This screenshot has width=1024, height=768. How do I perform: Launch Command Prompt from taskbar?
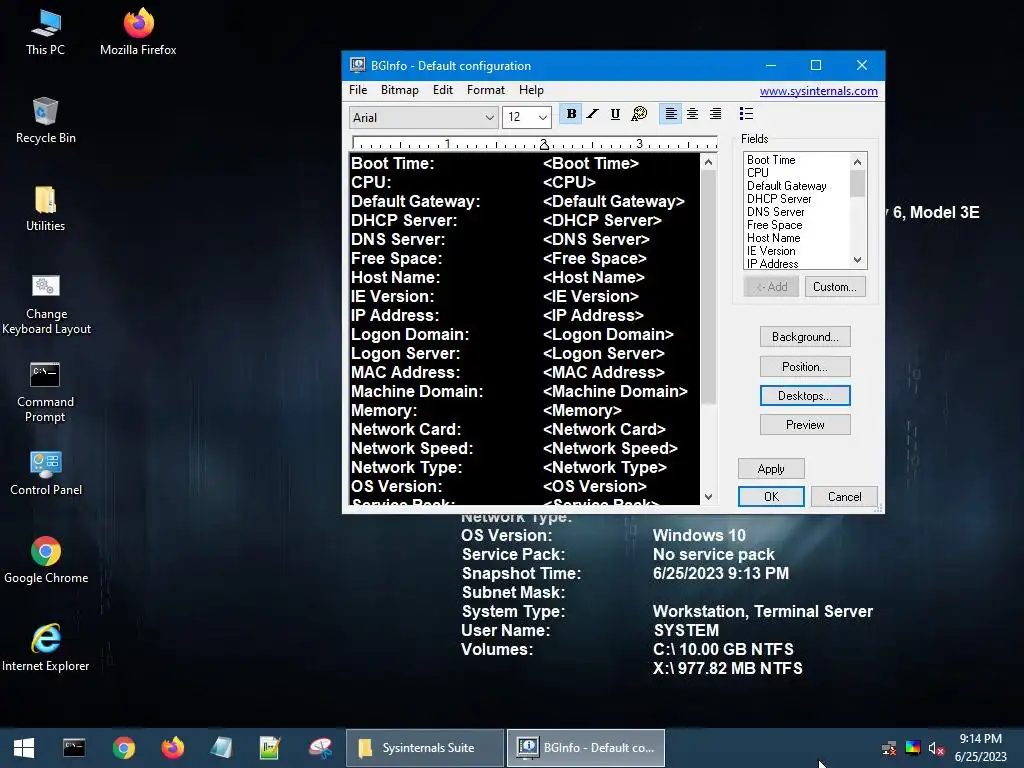click(74, 748)
